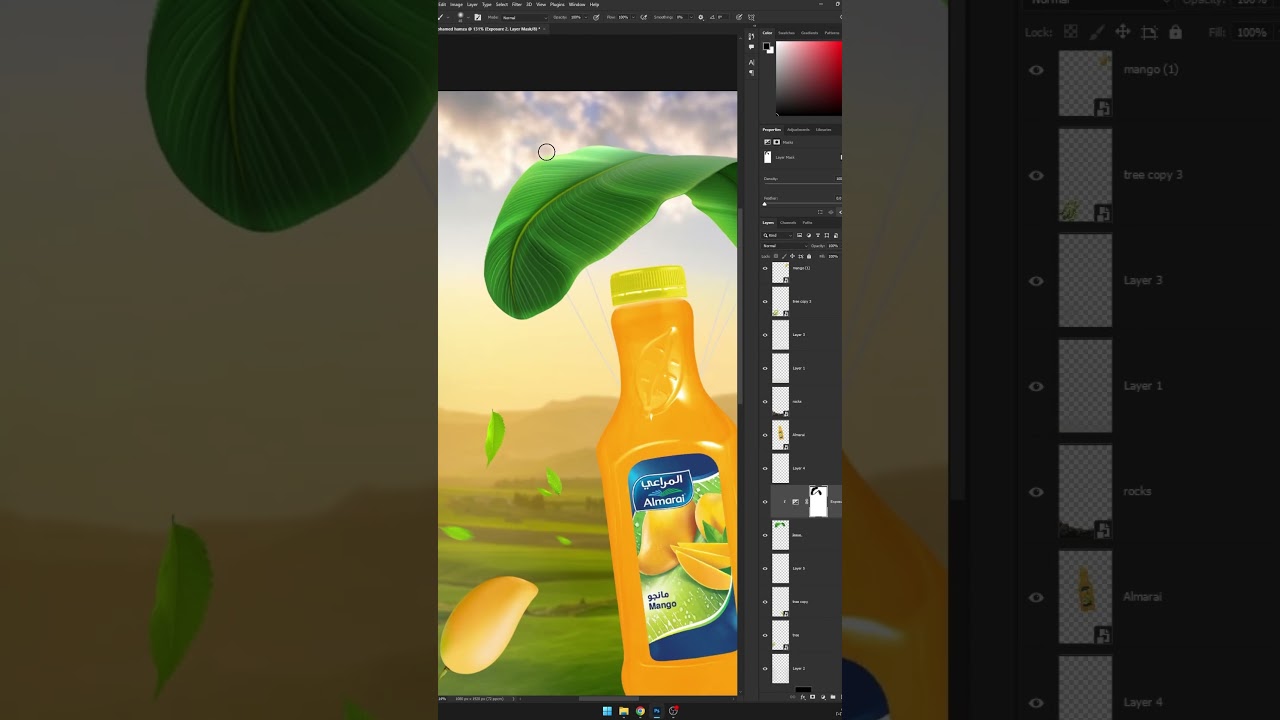
Task: Lock all padlock icon
Action: pyautogui.click(x=809, y=256)
